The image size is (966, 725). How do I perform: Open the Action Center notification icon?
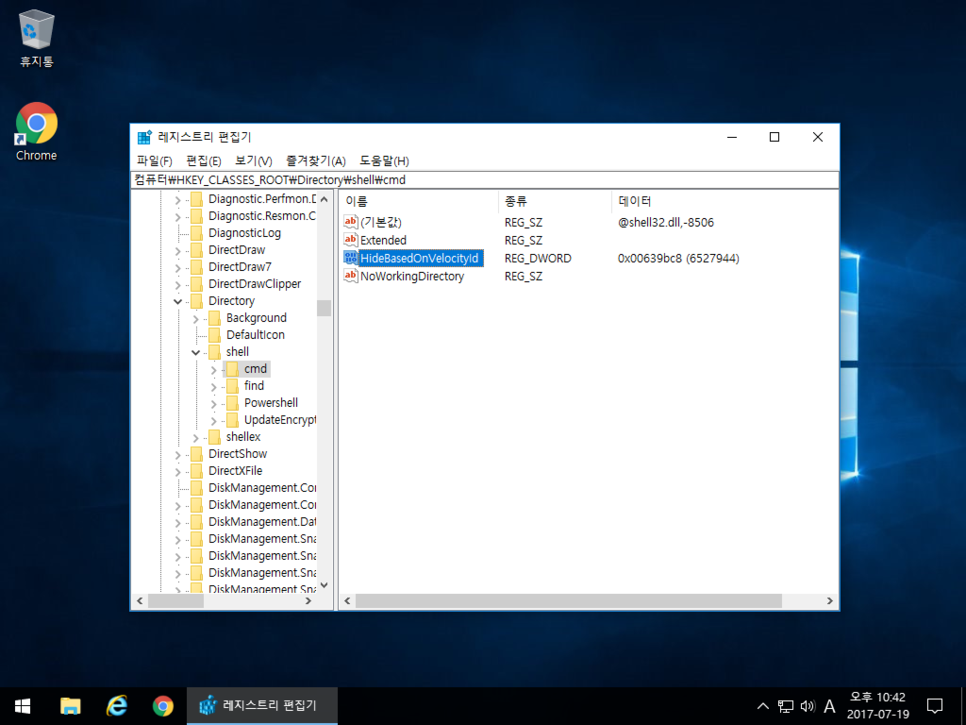pos(935,706)
